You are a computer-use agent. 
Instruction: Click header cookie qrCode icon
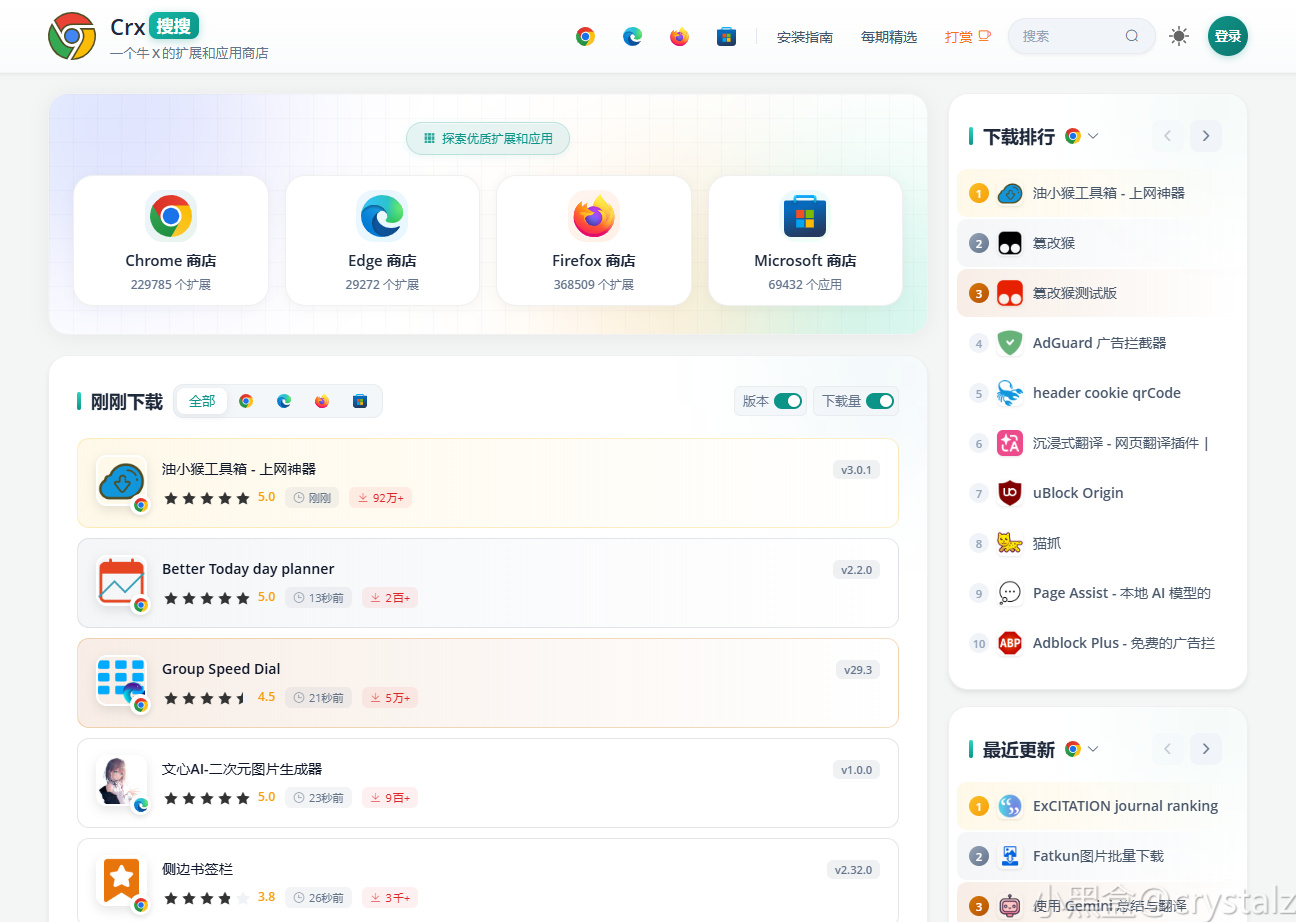click(x=1010, y=393)
